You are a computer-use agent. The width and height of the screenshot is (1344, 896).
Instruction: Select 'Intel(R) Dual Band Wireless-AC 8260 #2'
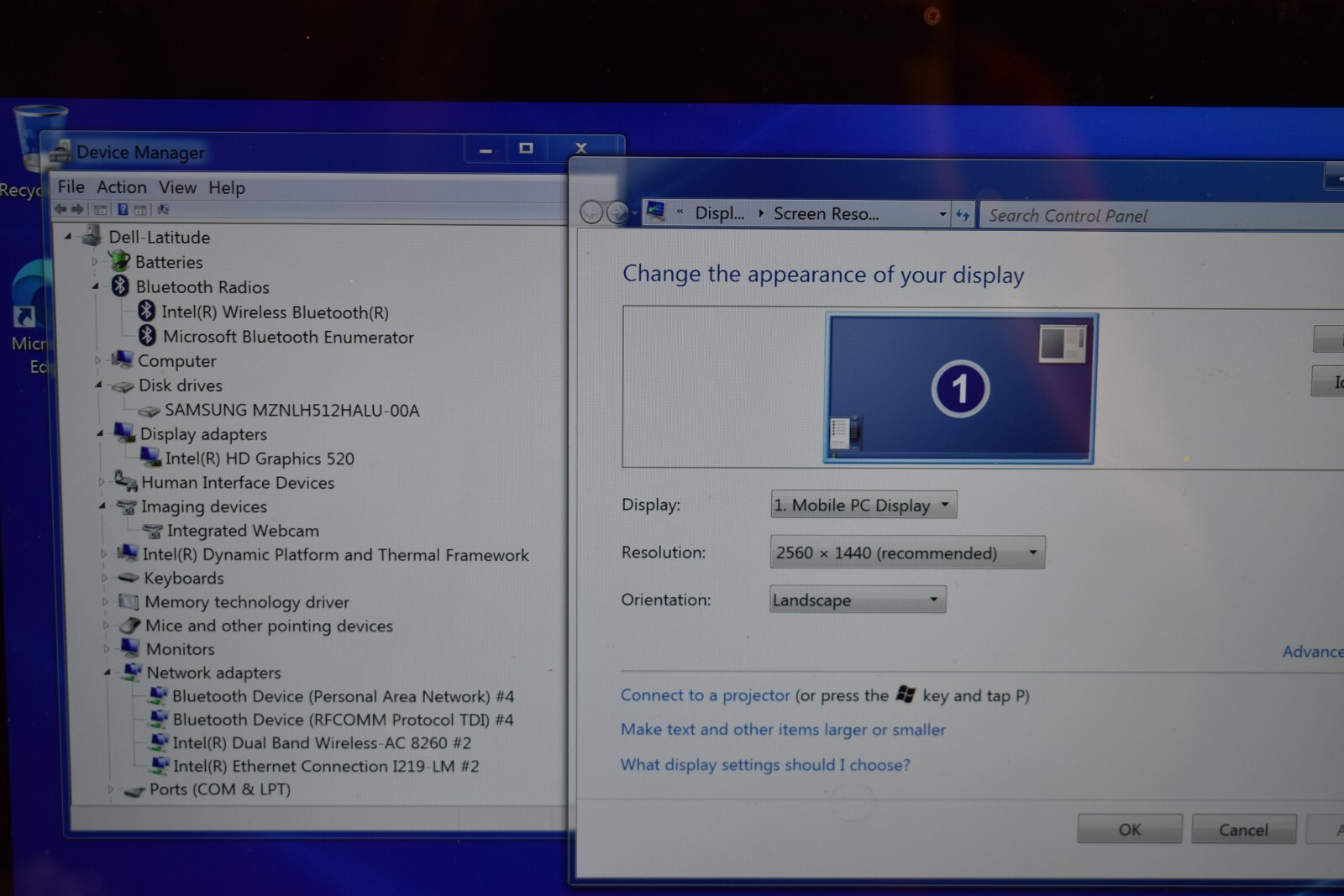tap(322, 743)
